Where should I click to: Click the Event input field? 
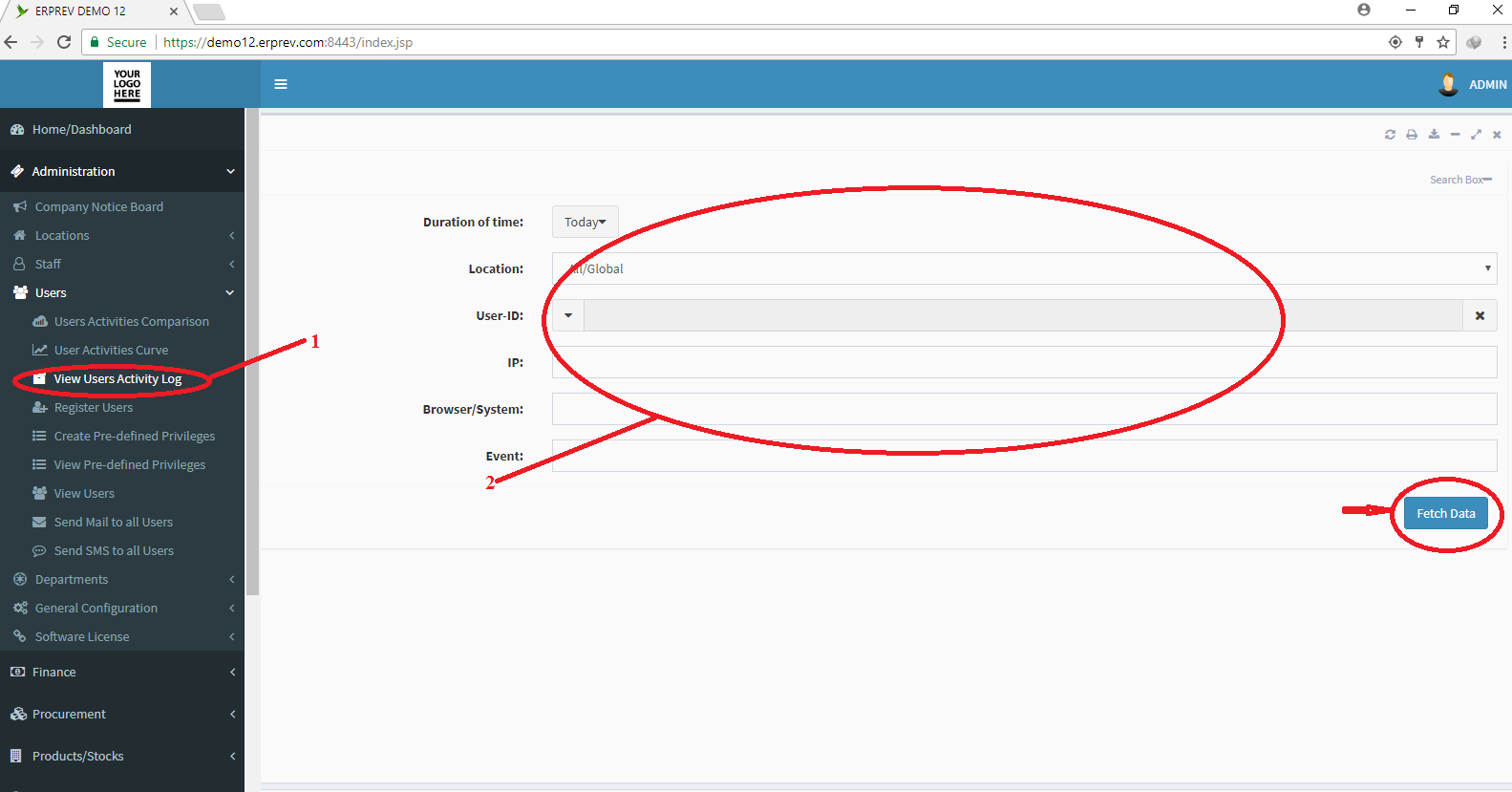click(x=1024, y=456)
